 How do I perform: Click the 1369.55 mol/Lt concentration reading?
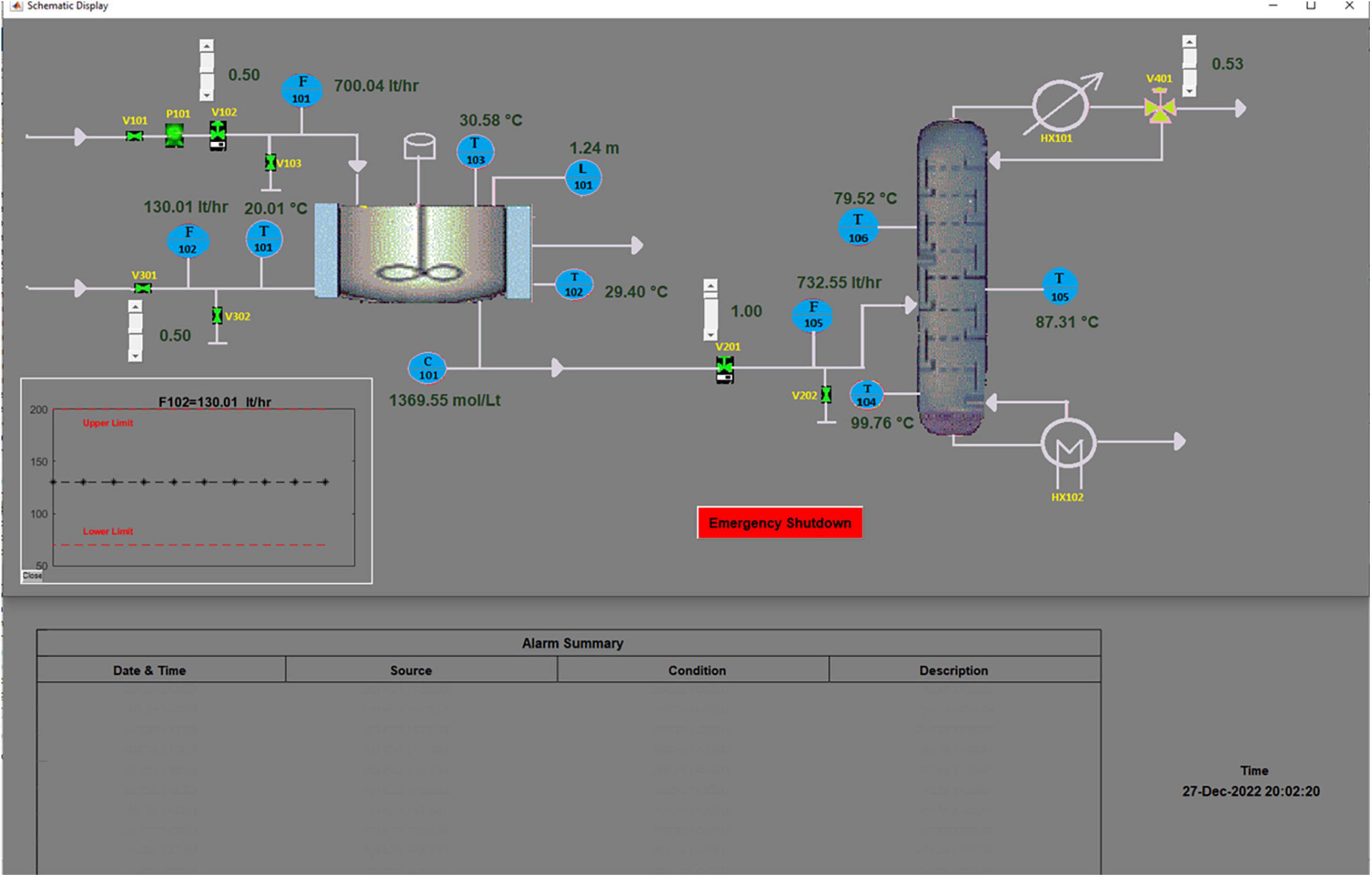pyautogui.click(x=445, y=400)
